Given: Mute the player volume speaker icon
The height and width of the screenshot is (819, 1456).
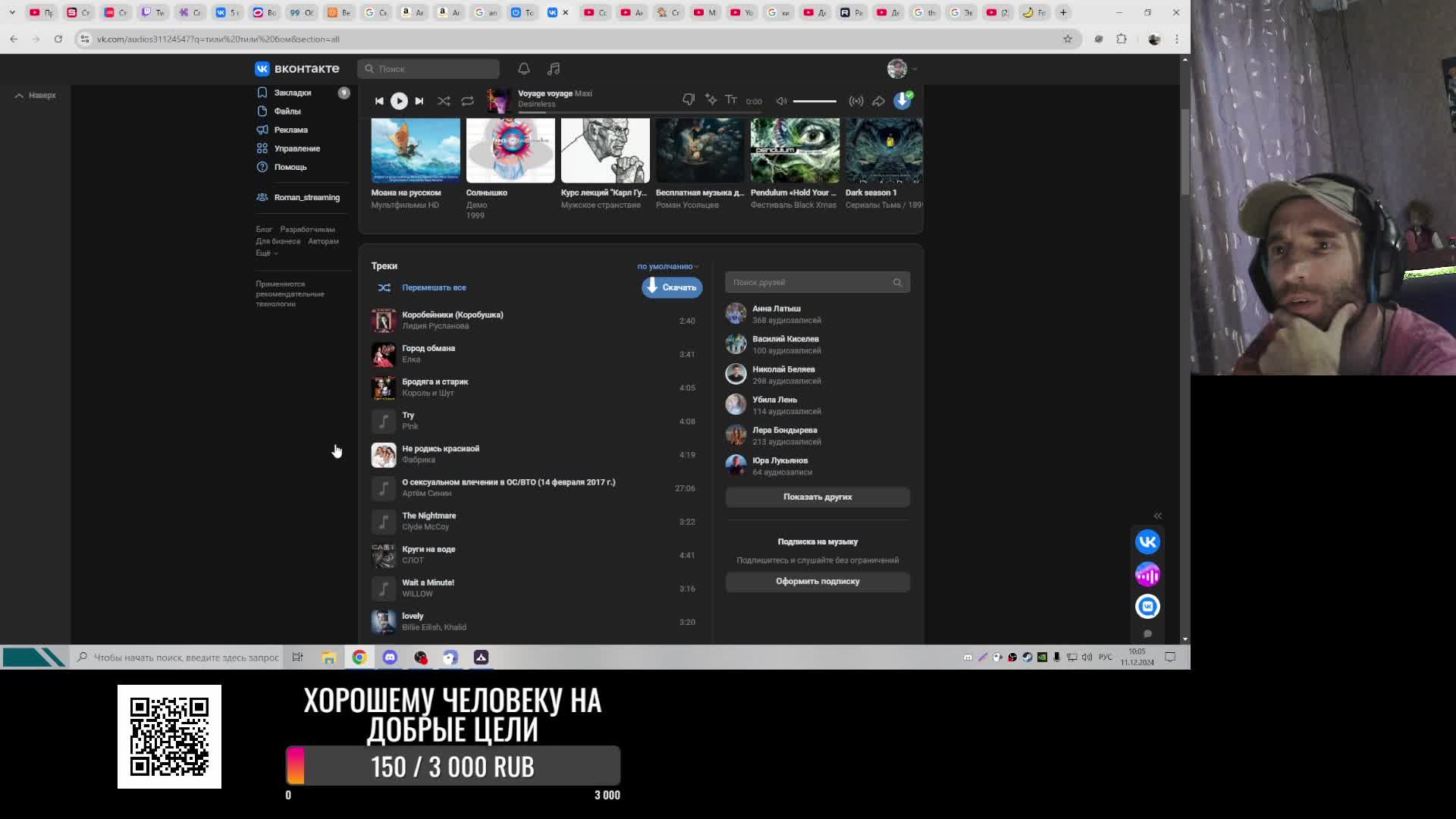Looking at the screenshot, I should [x=781, y=101].
